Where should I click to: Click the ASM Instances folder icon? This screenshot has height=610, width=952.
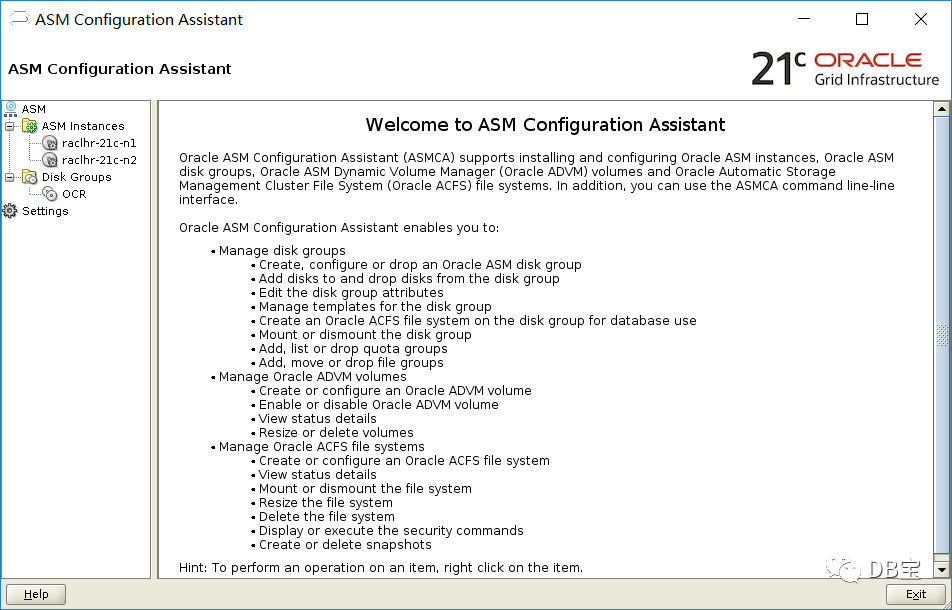tap(30, 126)
